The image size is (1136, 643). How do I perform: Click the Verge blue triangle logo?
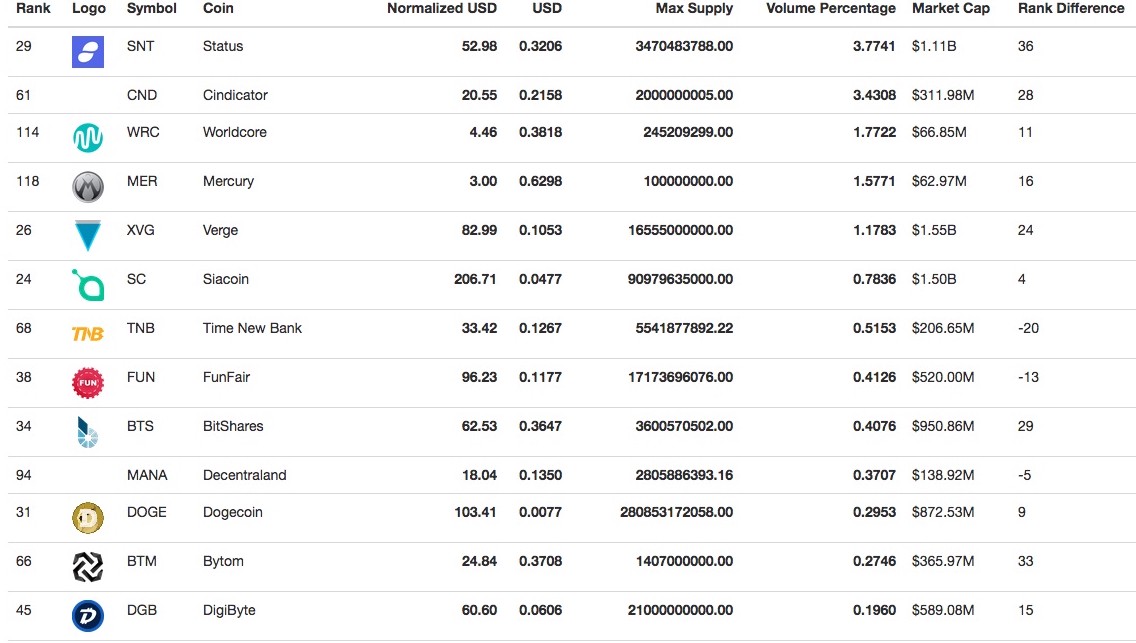[88, 236]
